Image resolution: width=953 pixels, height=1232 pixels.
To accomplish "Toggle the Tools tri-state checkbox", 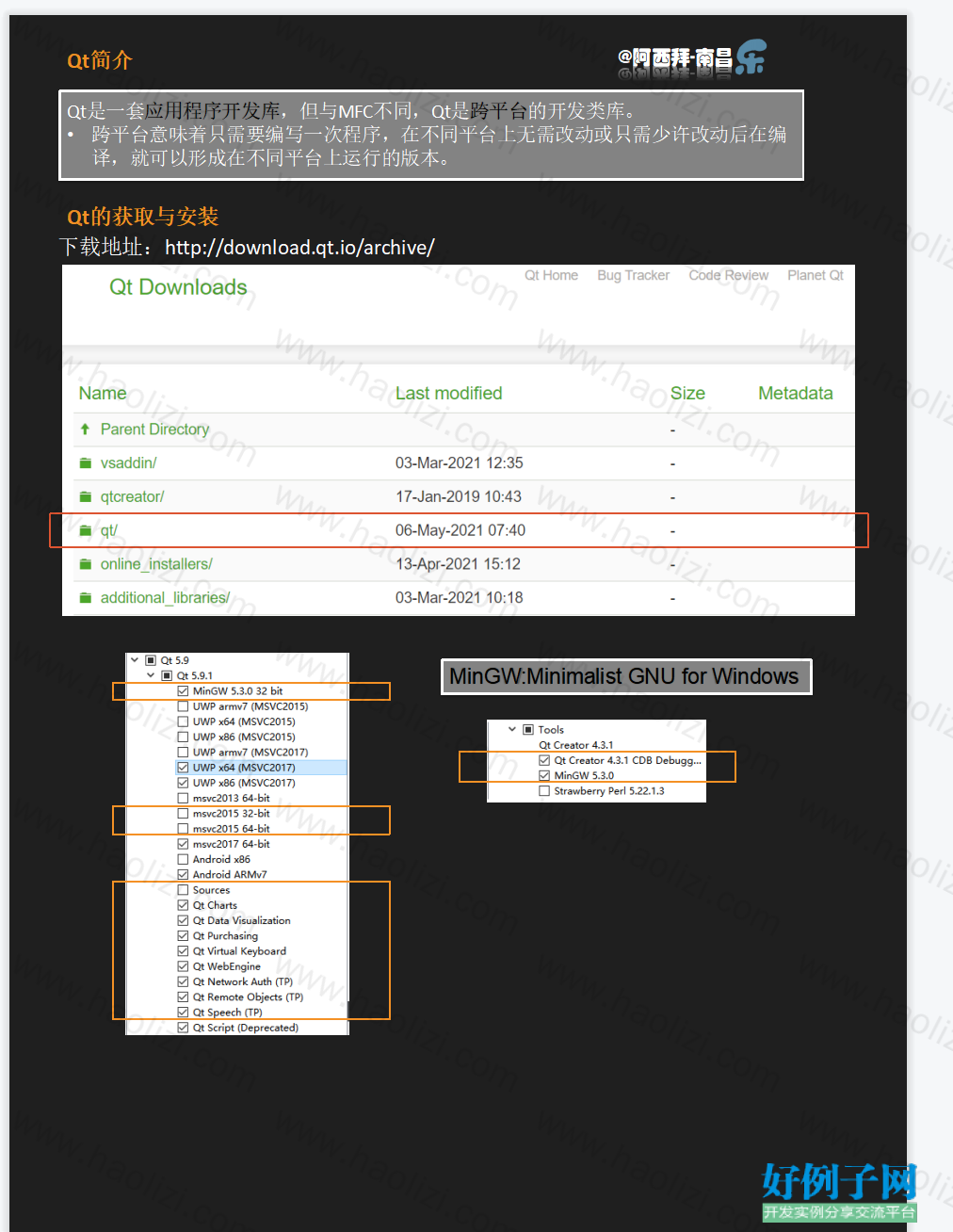I will [x=528, y=729].
